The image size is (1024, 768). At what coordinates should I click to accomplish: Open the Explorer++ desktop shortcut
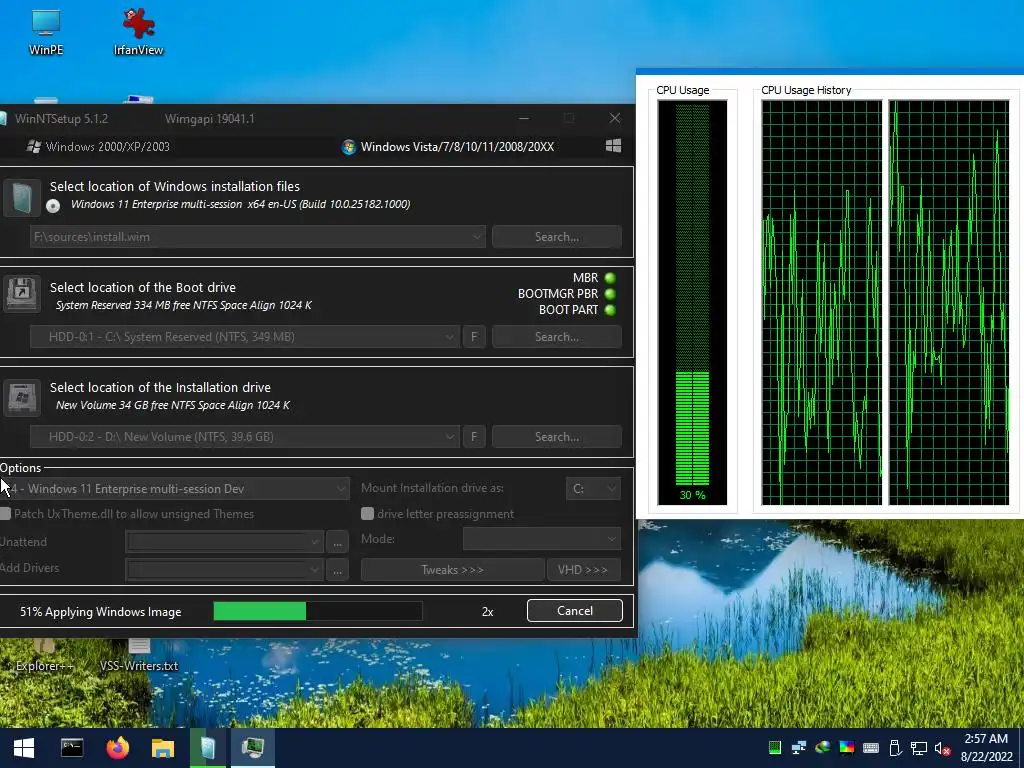(x=44, y=656)
